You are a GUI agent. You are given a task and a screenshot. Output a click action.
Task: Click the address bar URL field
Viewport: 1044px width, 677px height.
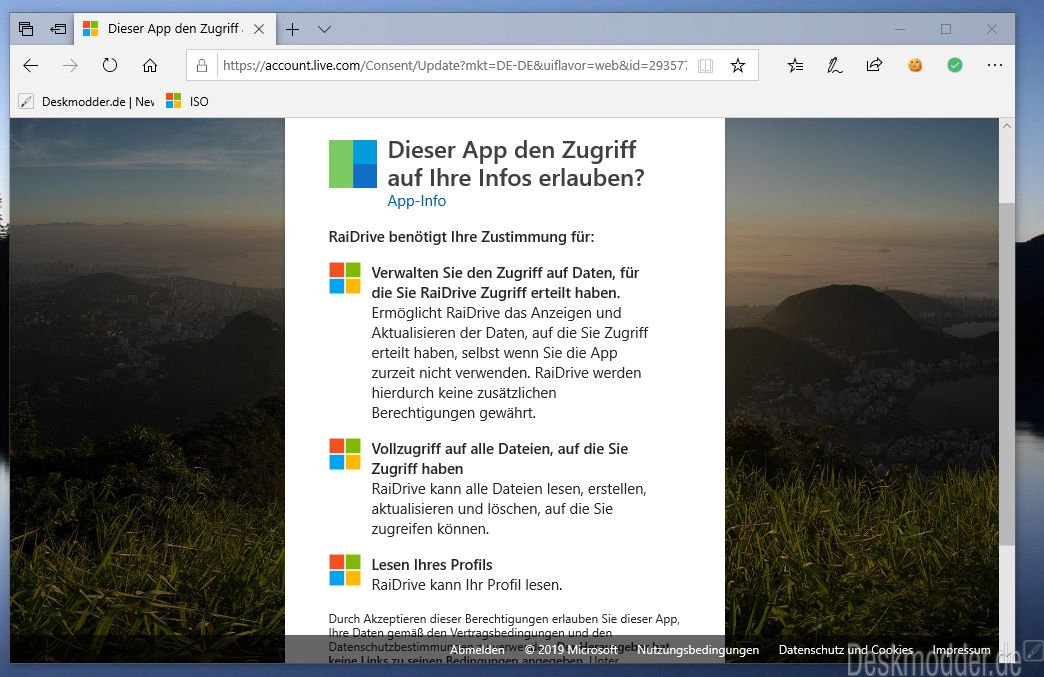pyautogui.click(x=455, y=66)
